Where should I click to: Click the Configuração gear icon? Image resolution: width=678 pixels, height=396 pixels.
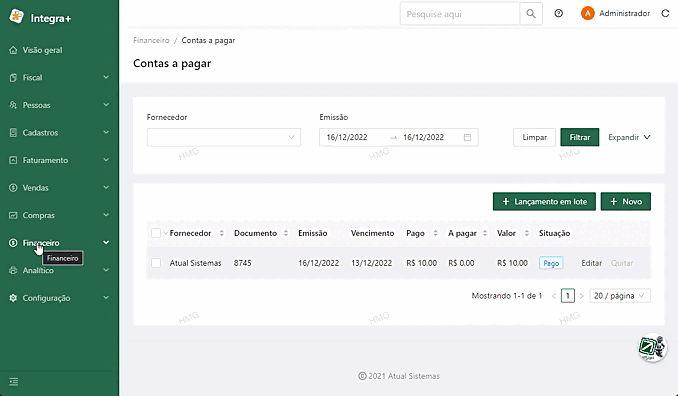click(13, 298)
